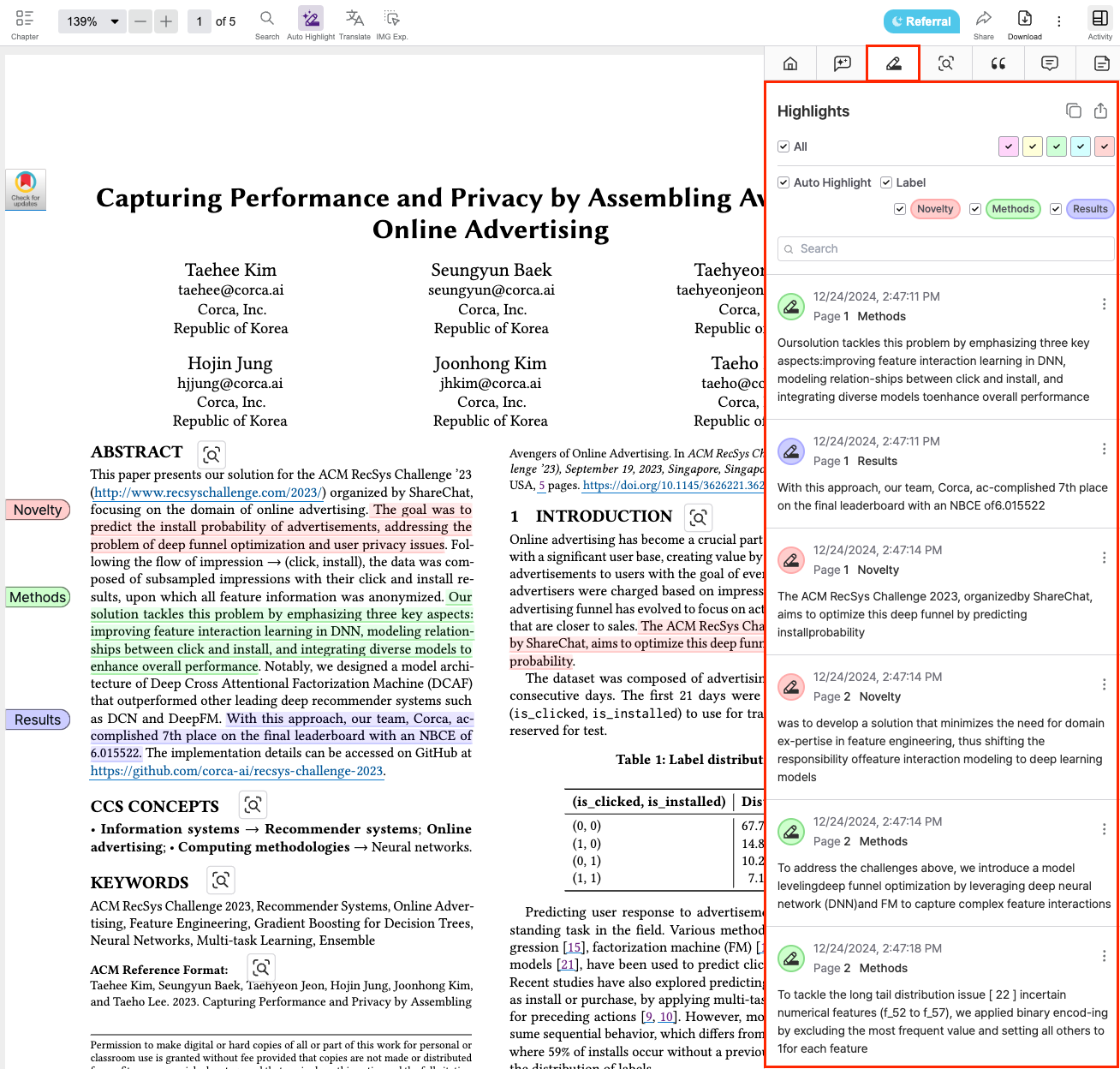Copy all highlights icon
Image resolution: width=1120 pixels, height=1069 pixels.
pyautogui.click(x=1073, y=110)
